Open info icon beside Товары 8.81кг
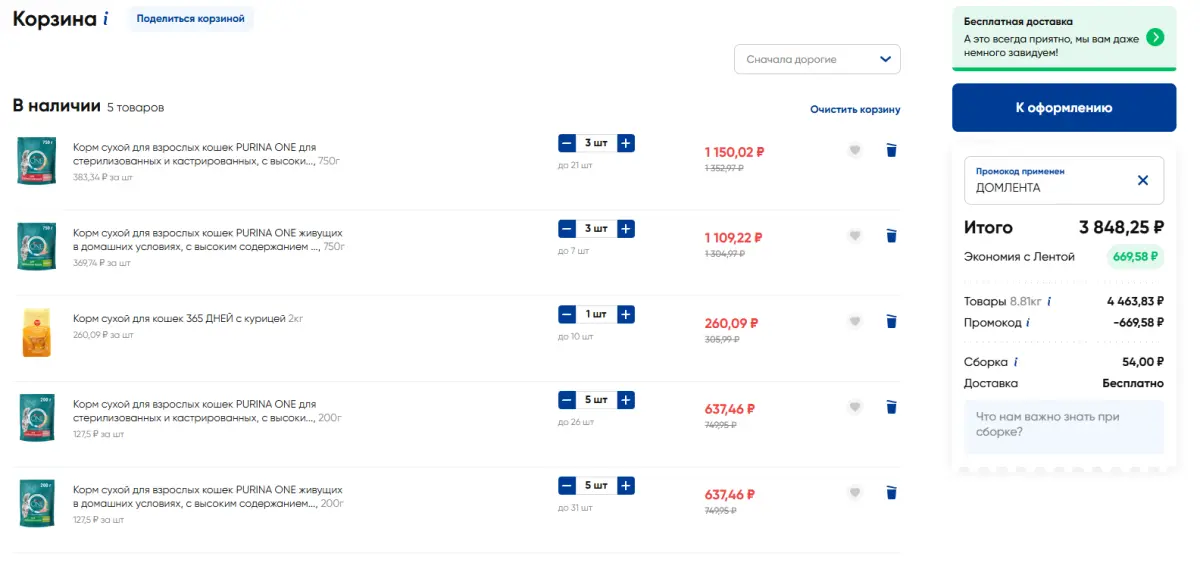 pyautogui.click(x=1049, y=301)
